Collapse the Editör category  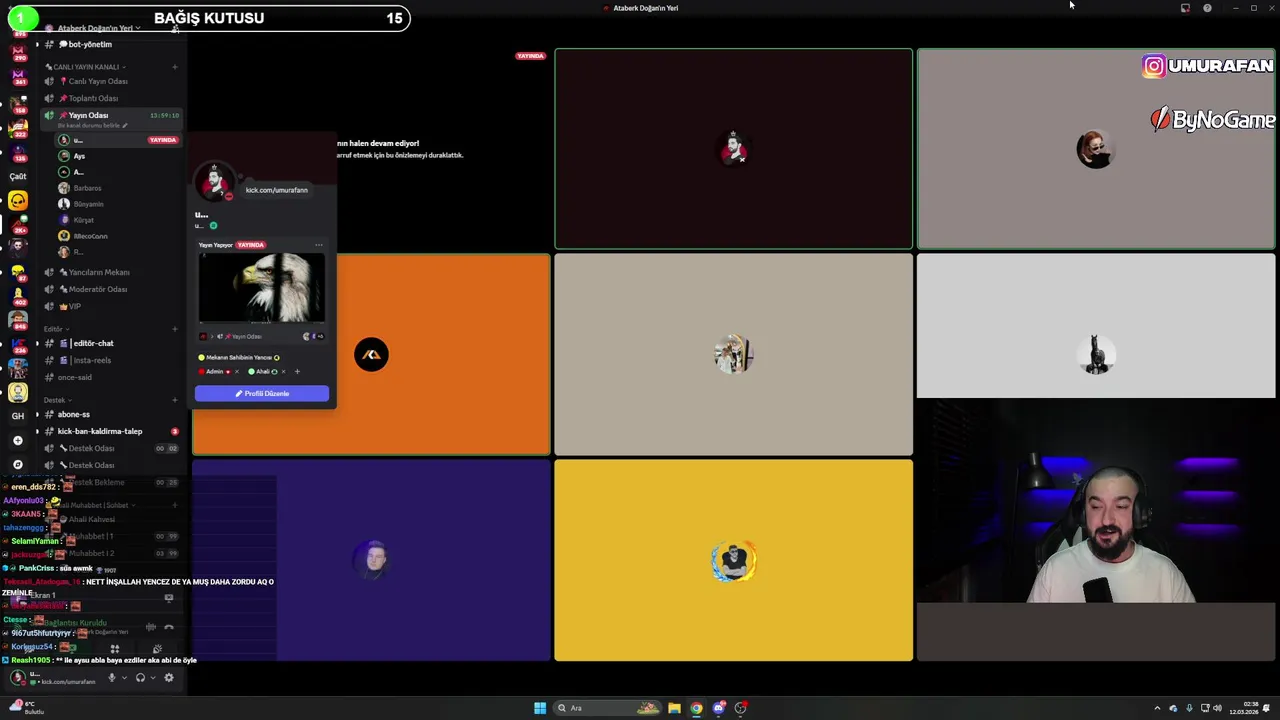(56, 329)
